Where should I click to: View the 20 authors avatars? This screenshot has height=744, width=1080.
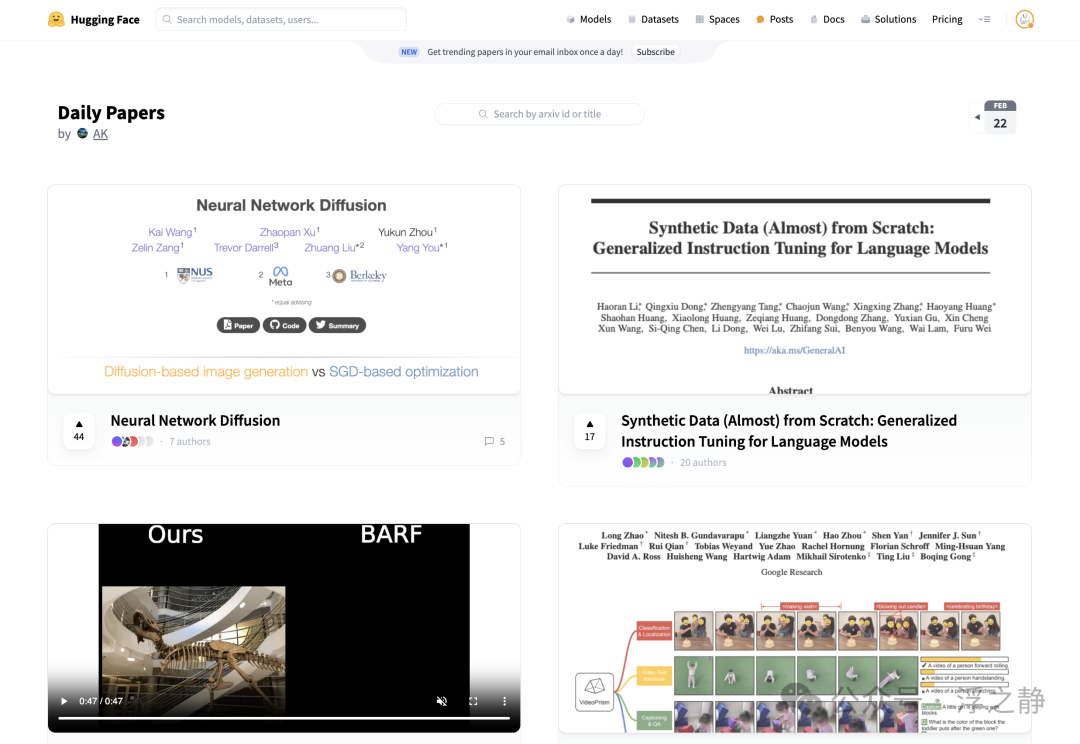(x=643, y=462)
